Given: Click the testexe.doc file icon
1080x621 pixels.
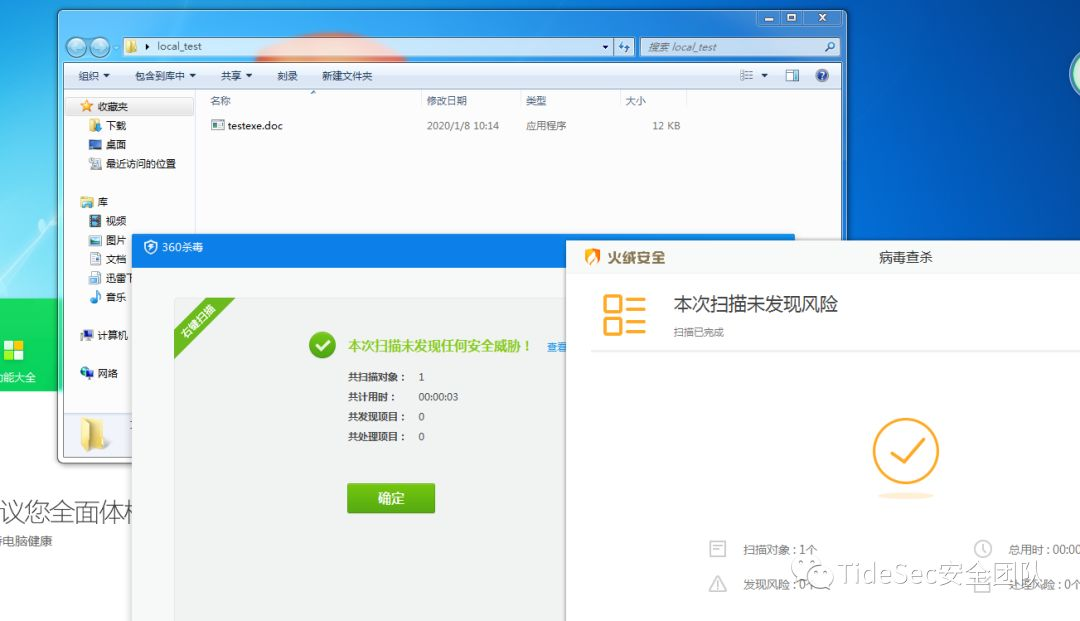Looking at the screenshot, I should click(x=218, y=125).
